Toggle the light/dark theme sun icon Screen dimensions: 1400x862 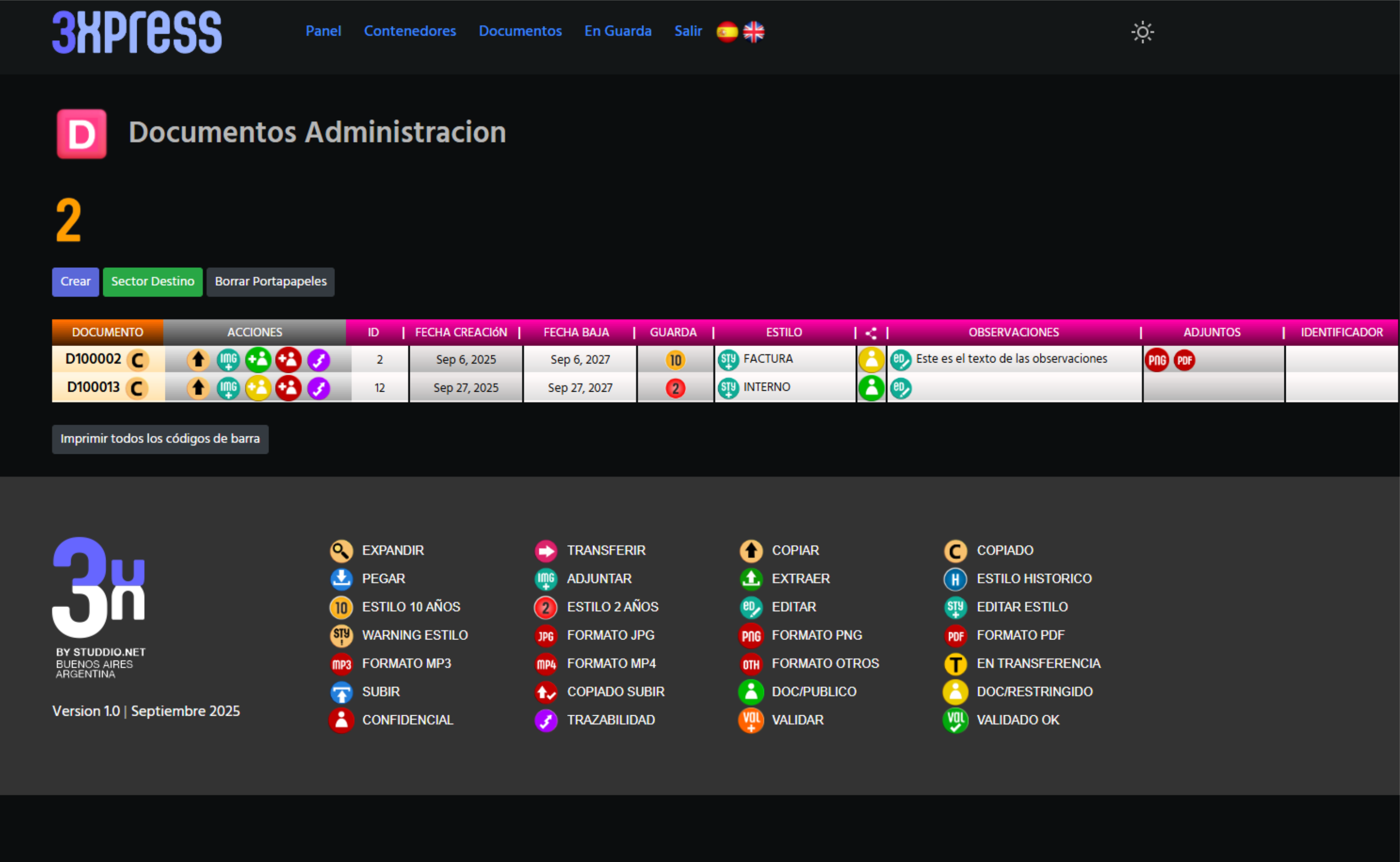pos(1142,32)
